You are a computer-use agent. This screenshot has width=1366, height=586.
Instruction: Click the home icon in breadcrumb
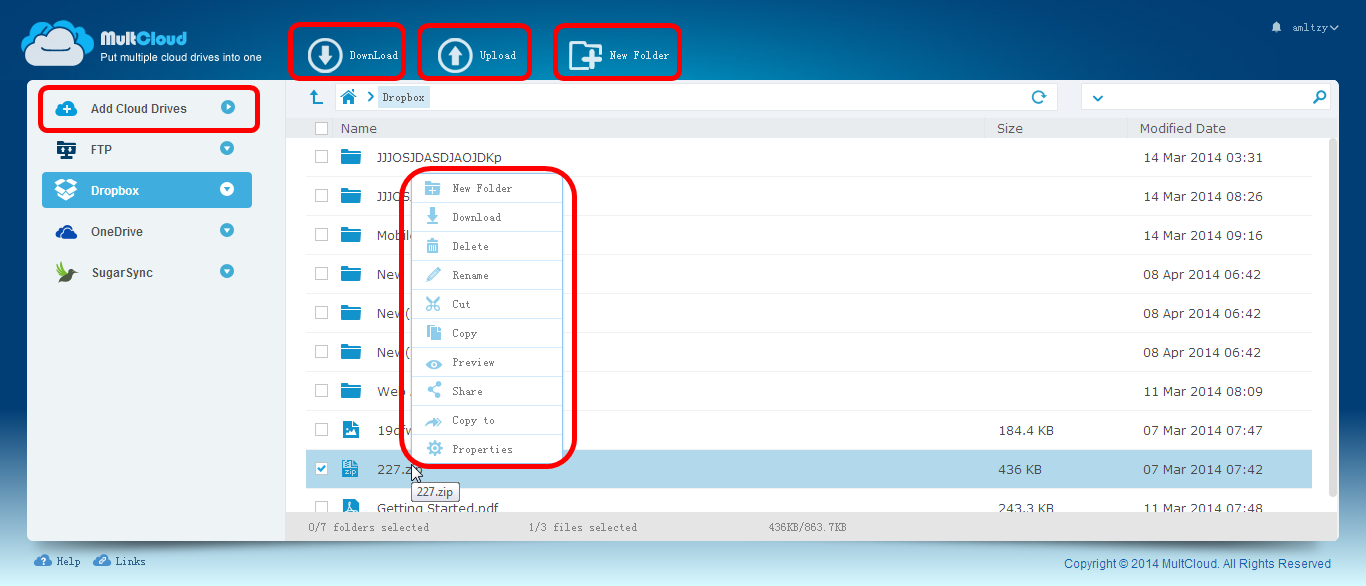(348, 97)
